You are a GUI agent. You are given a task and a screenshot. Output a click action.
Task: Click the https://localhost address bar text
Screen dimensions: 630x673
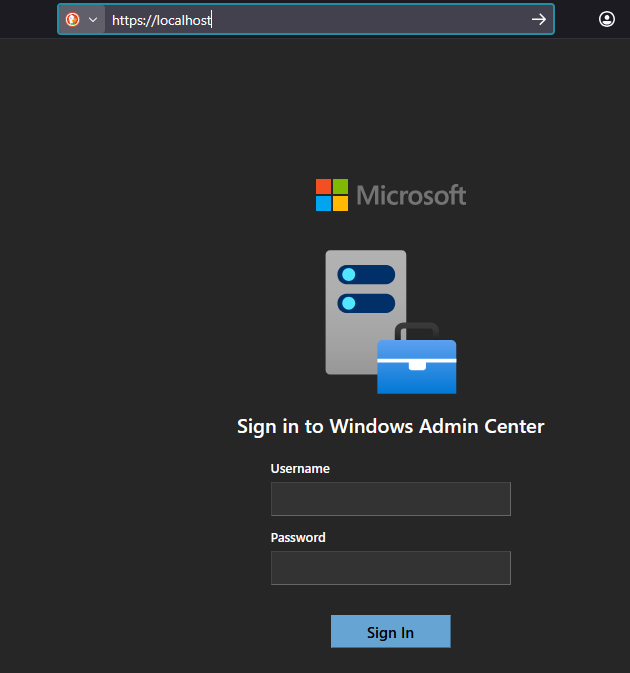tap(161, 19)
